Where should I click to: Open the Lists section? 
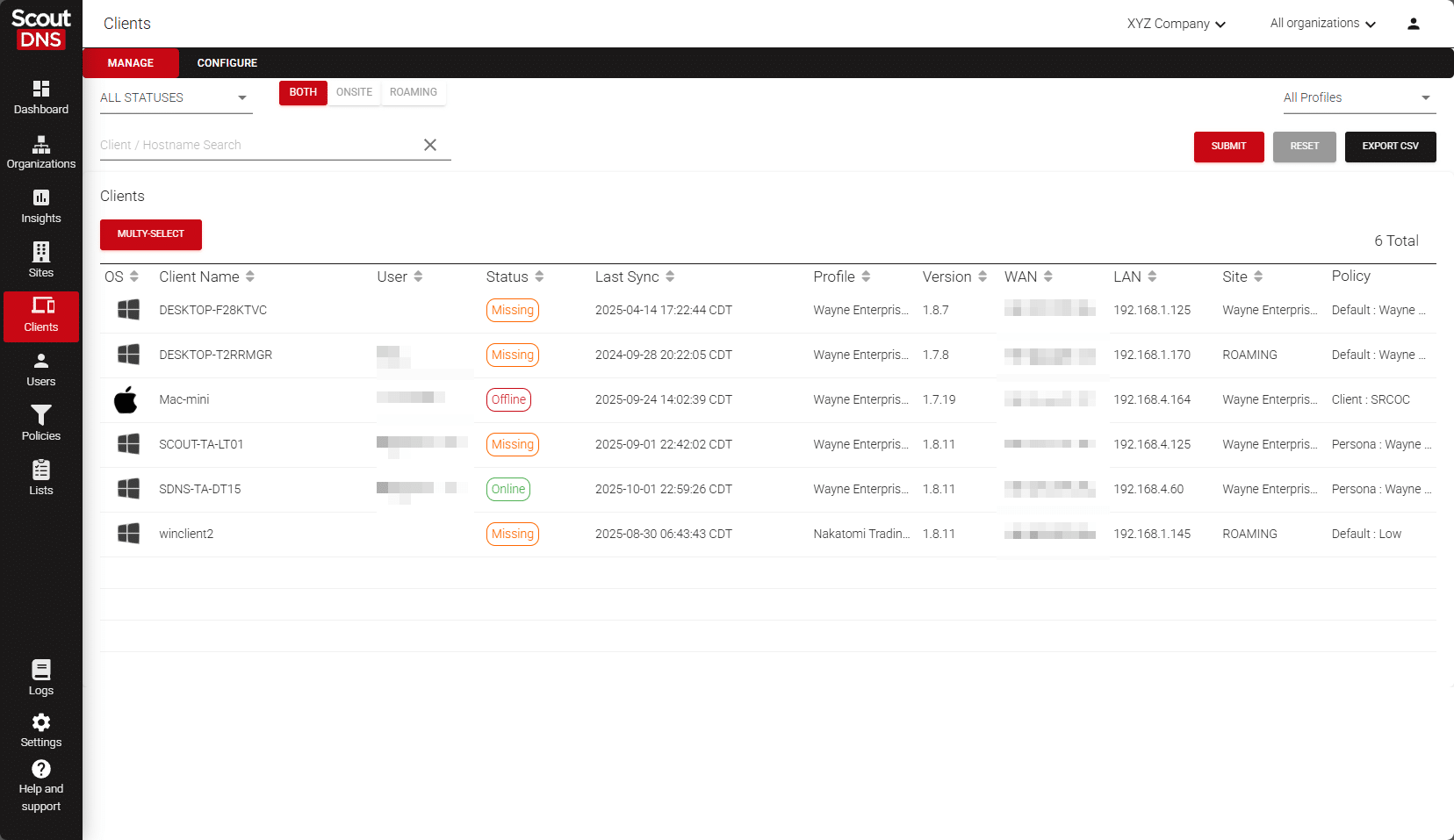coord(41,477)
